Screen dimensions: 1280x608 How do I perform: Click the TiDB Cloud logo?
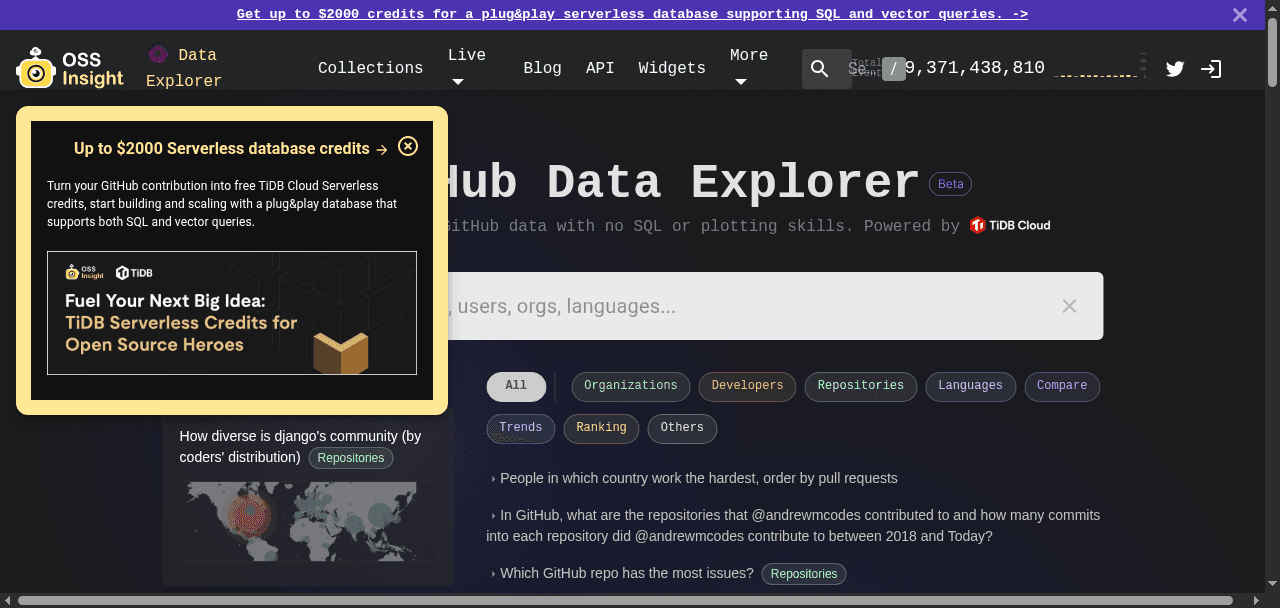tap(1010, 226)
